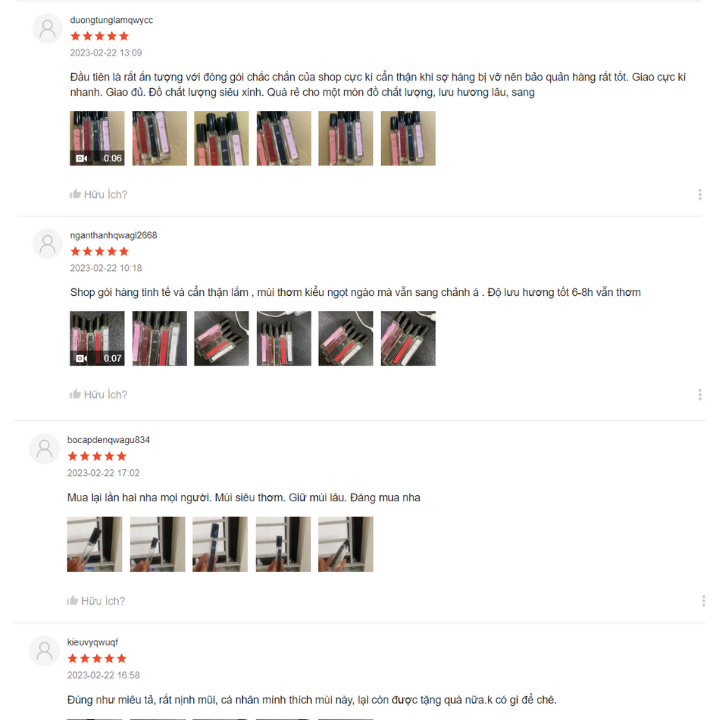This screenshot has width=720, height=720.
Task: Open bocapdenqwagu834's profile avatar icon
Action: pyautogui.click(x=45, y=449)
